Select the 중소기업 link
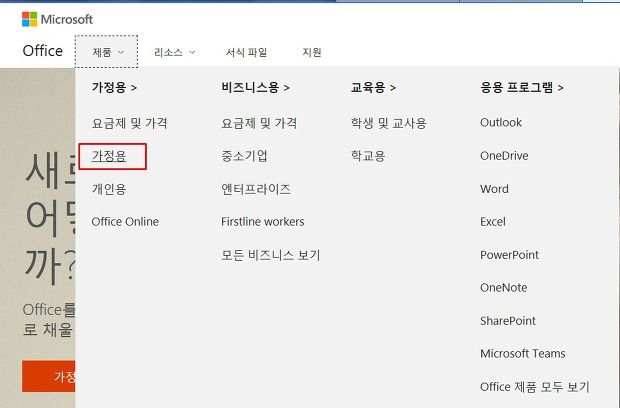 tap(244, 156)
